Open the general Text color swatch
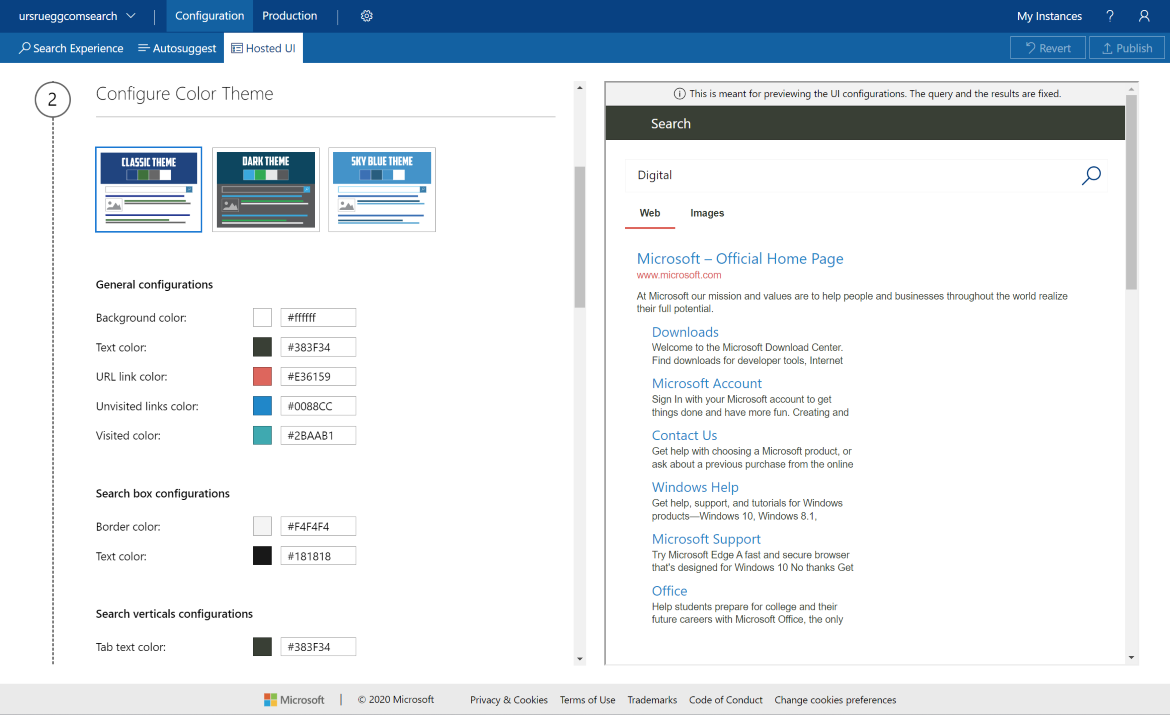The height and width of the screenshot is (715, 1170). pos(262,347)
